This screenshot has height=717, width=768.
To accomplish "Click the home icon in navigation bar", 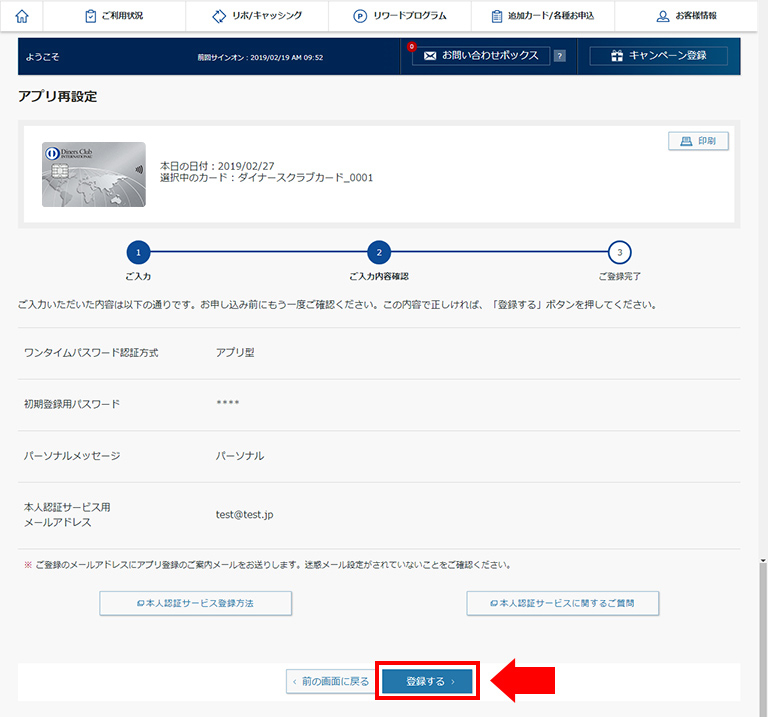I will (22, 16).
